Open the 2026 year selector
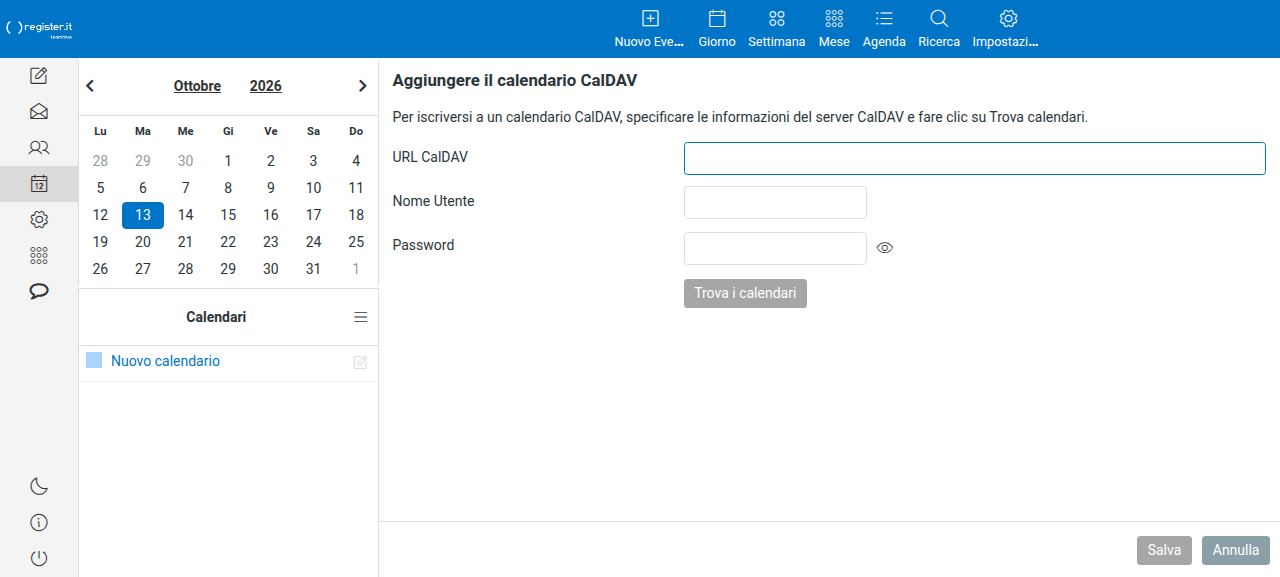Viewport: 1280px width, 577px height. pyautogui.click(x=266, y=86)
